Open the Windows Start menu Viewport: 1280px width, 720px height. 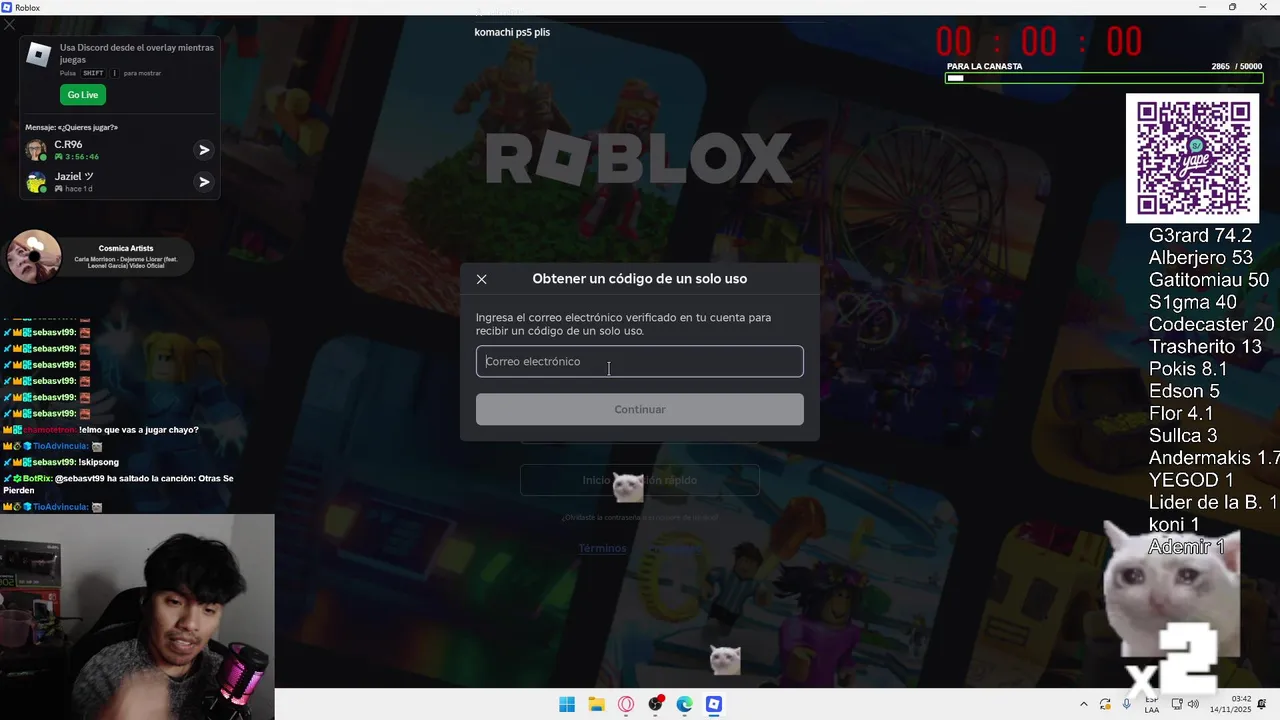point(567,704)
